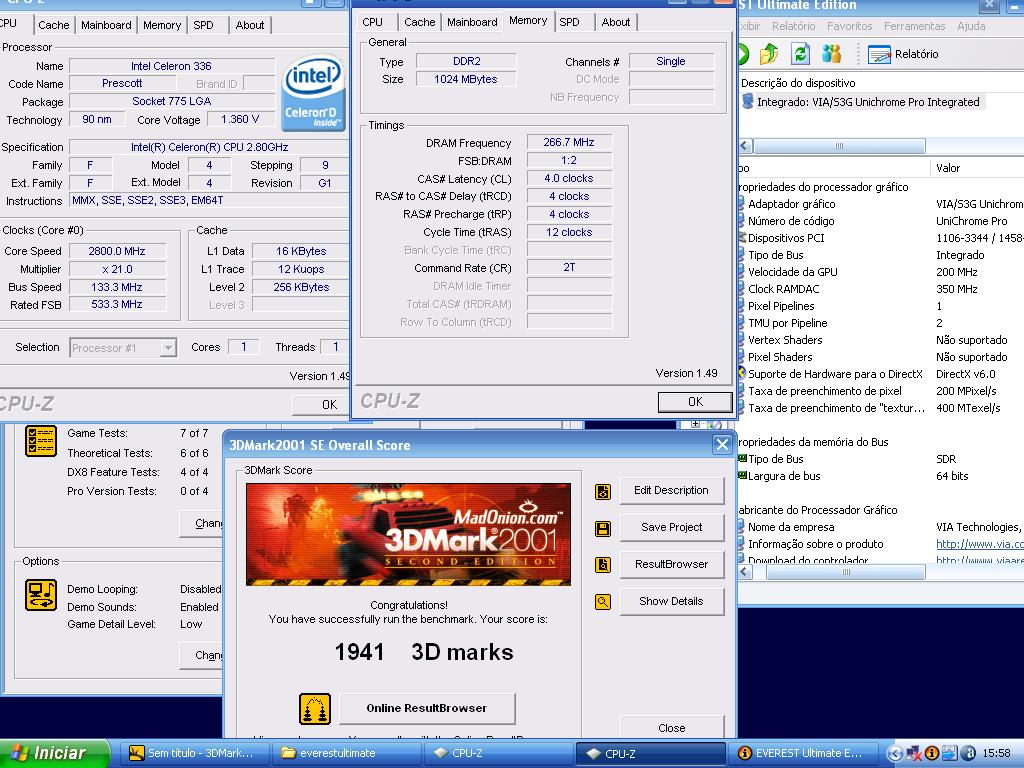Viewport: 1024px width, 768px height.
Task: Click the Refresh icon in EVEREST toolbar
Action: [x=800, y=54]
